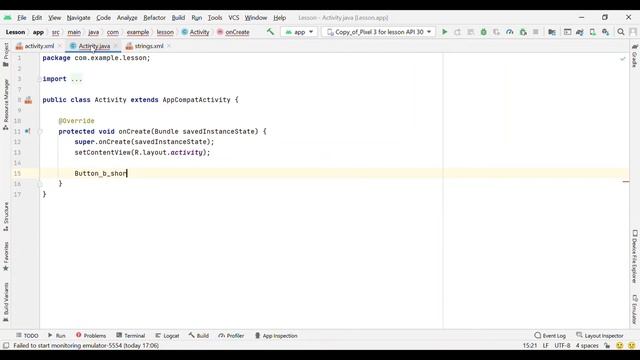Open the Logcat tool window

click(x=167, y=336)
